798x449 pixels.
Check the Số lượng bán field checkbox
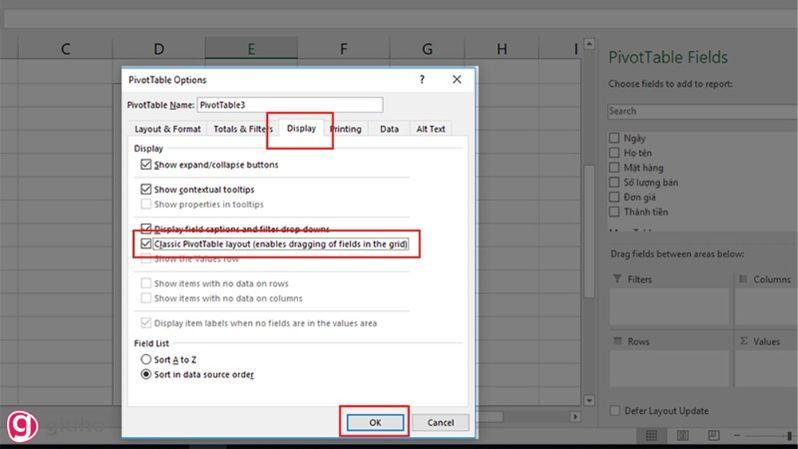pyautogui.click(x=614, y=182)
